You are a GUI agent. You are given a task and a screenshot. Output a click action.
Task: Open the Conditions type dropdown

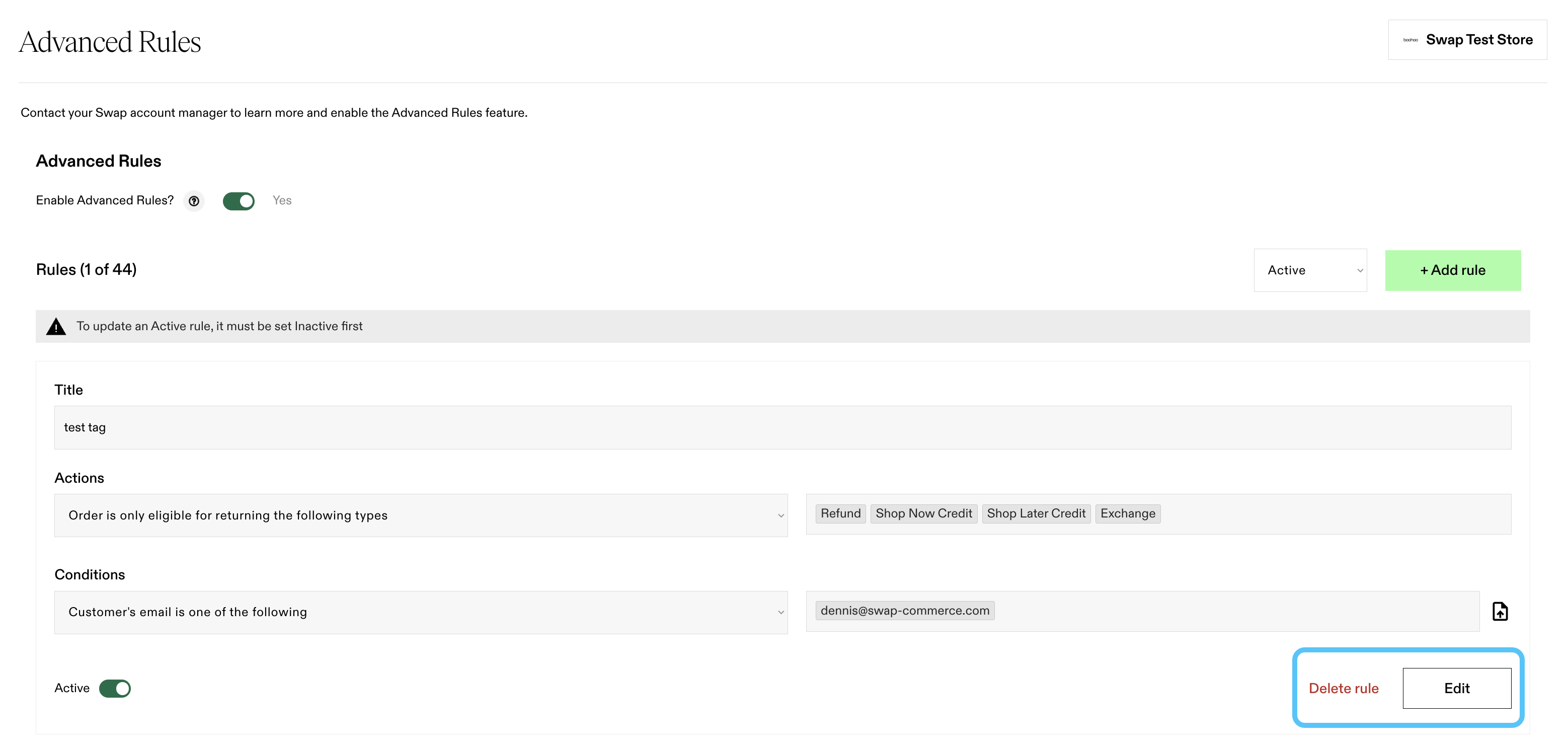(x=421, y=612)
